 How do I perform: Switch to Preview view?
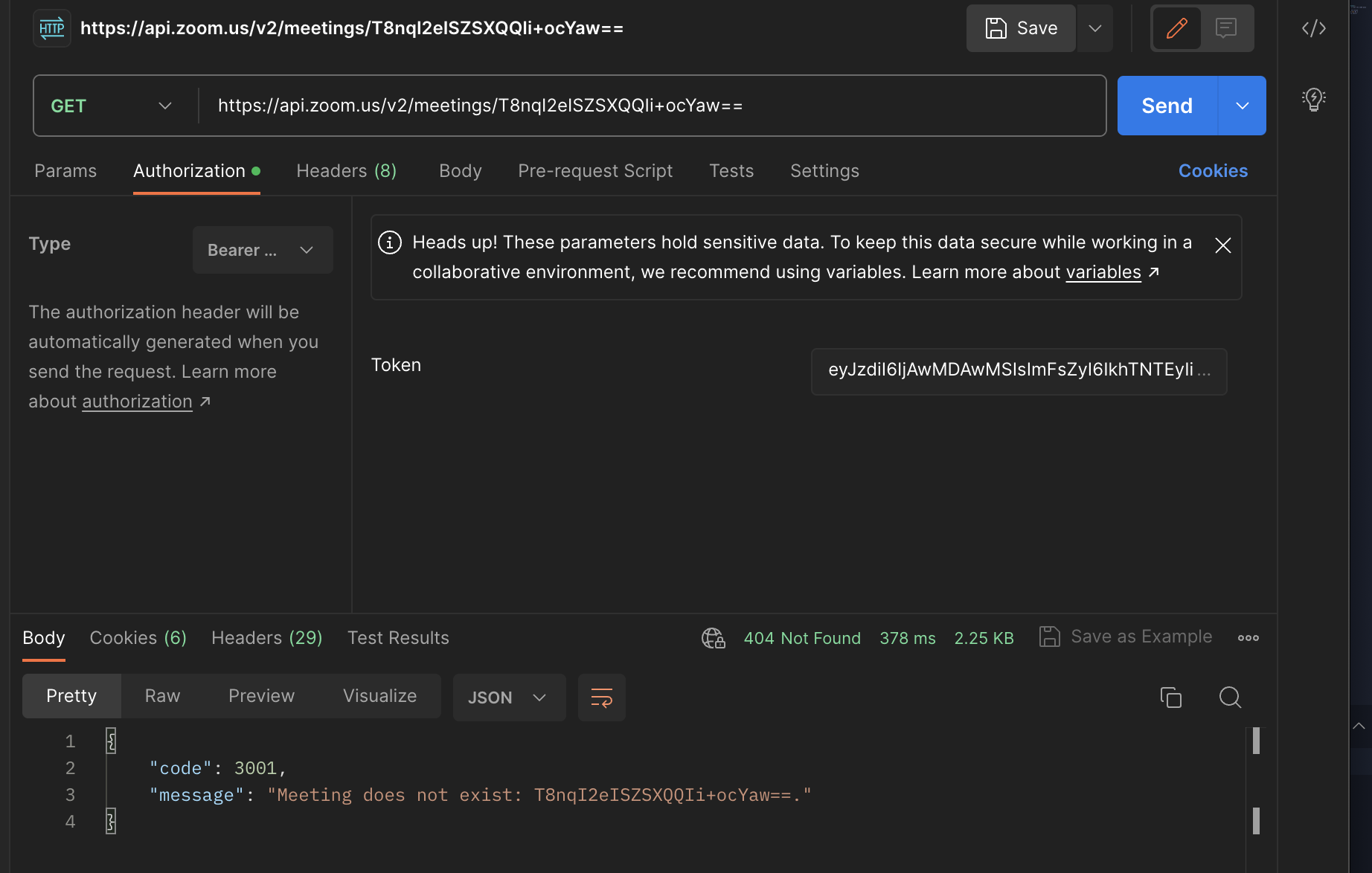(x=261, y=696)
